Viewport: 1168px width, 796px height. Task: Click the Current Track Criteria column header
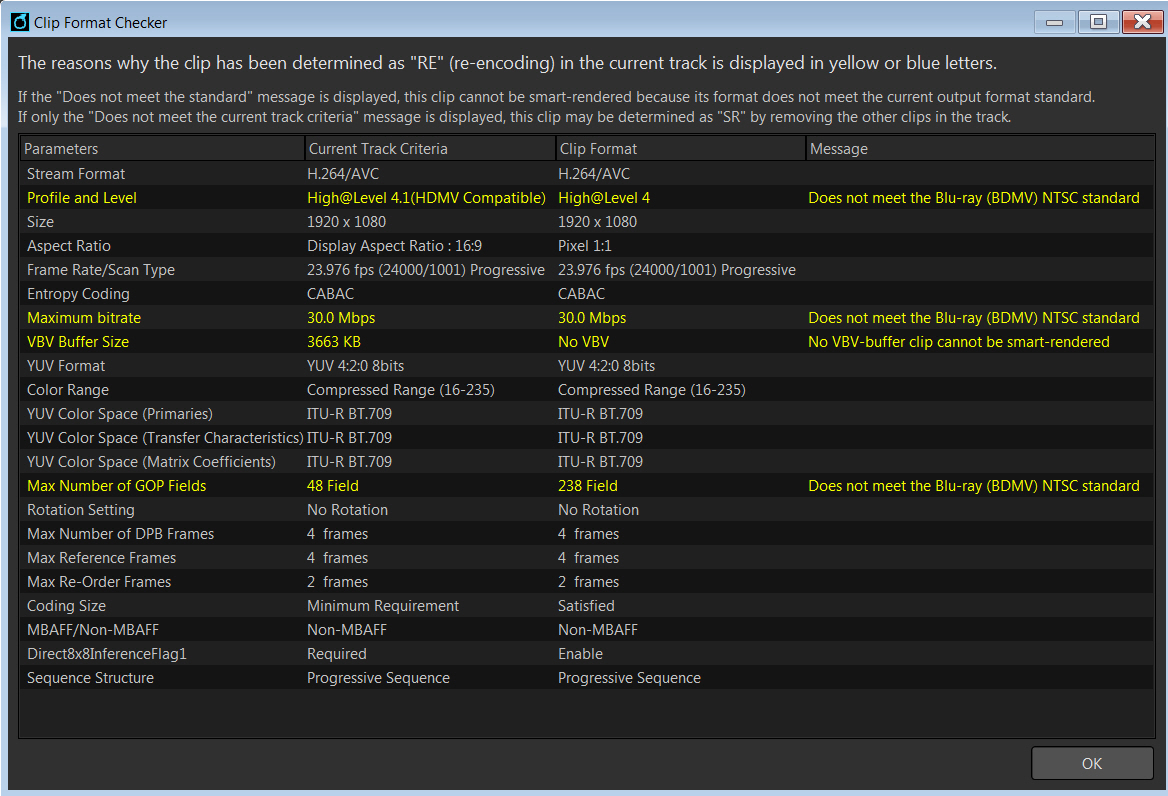tap(431, 148)
